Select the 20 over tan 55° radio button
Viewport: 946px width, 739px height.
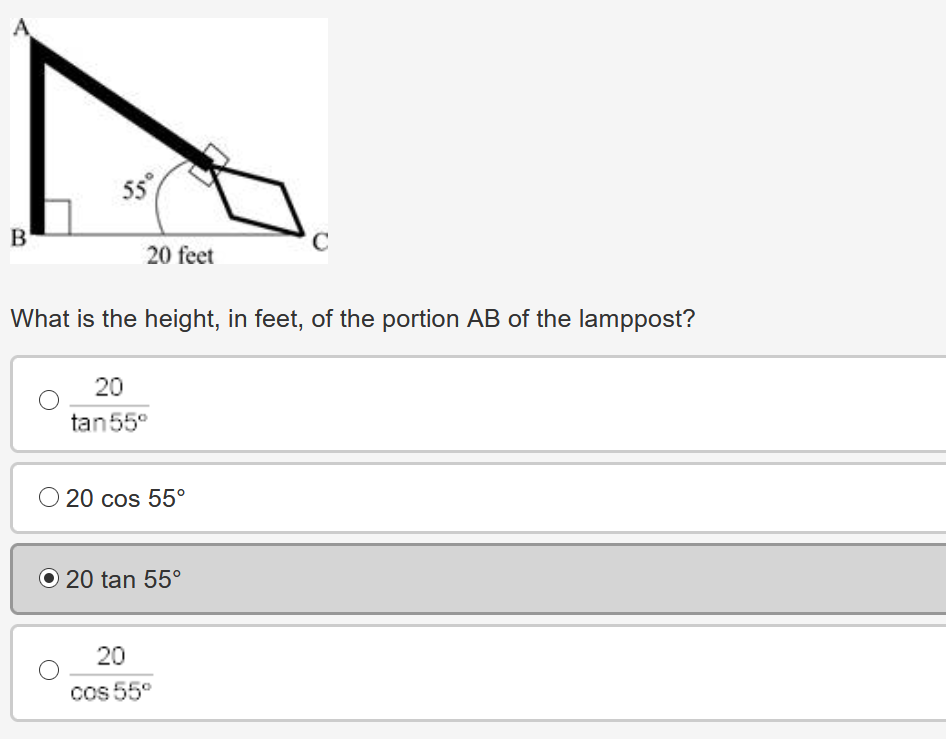click(49, 401)
